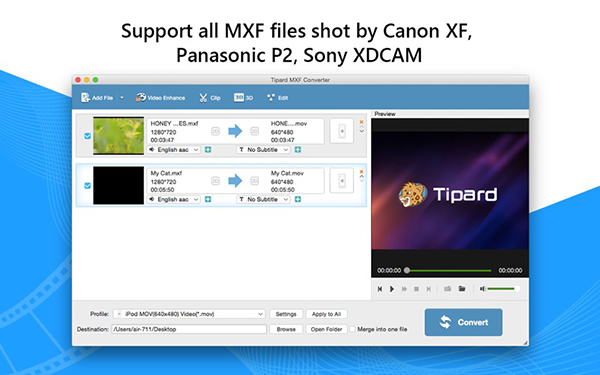
Task: Click the Browse button
Action: coord(286,329)
